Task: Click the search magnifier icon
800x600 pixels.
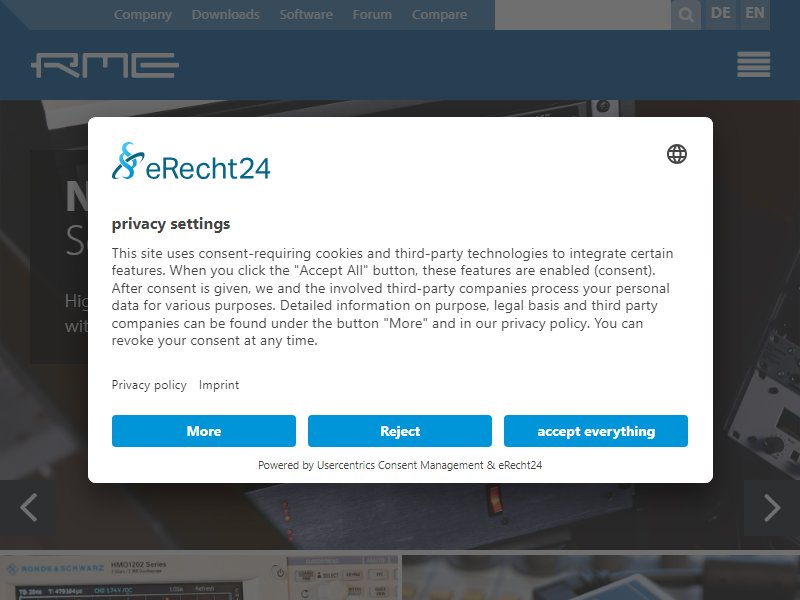Action: click(686, 14)
